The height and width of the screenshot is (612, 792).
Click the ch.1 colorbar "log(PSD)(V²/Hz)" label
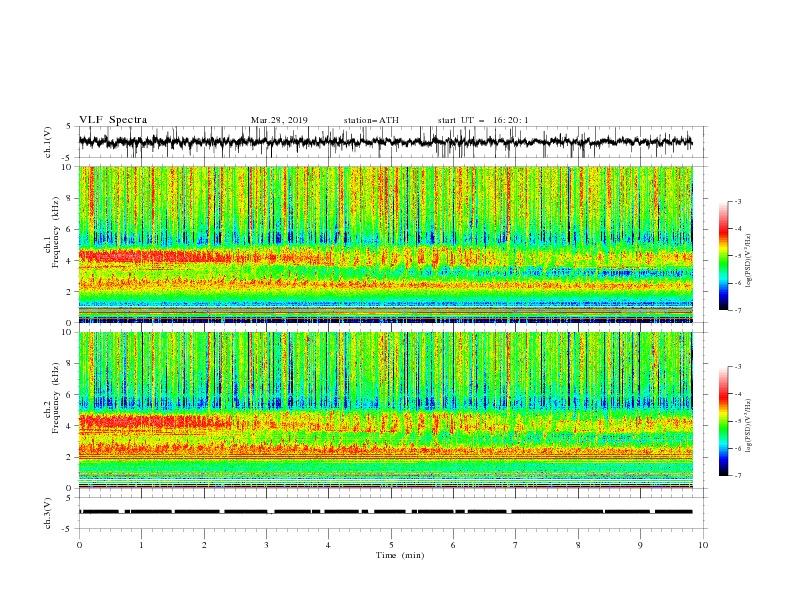pyautogui.click(x=749, y=260)
